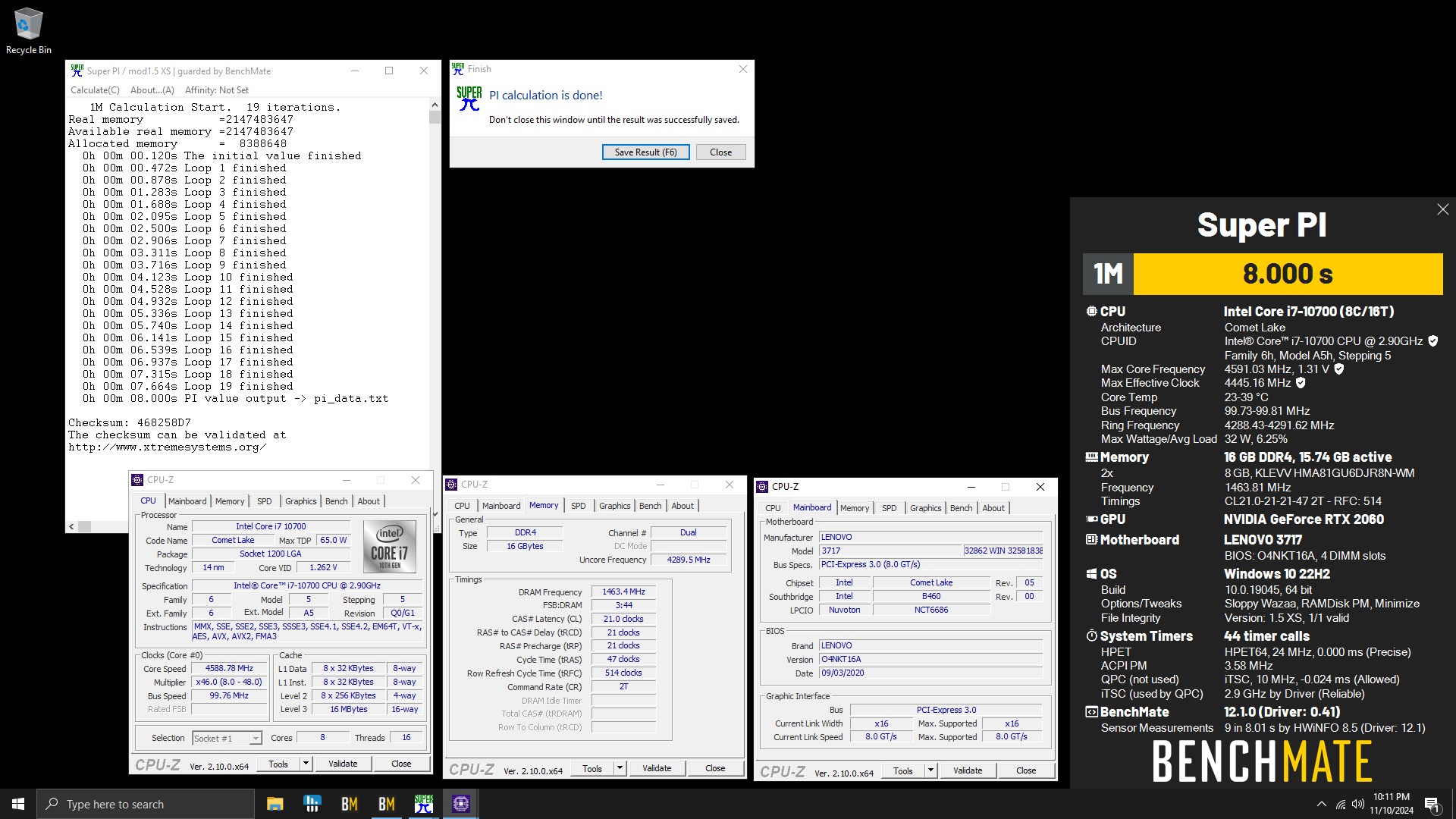Click Tools button in CPU-Z Memory window
The height and width of the screenshot is (819, 1456).
click(592, 768)
